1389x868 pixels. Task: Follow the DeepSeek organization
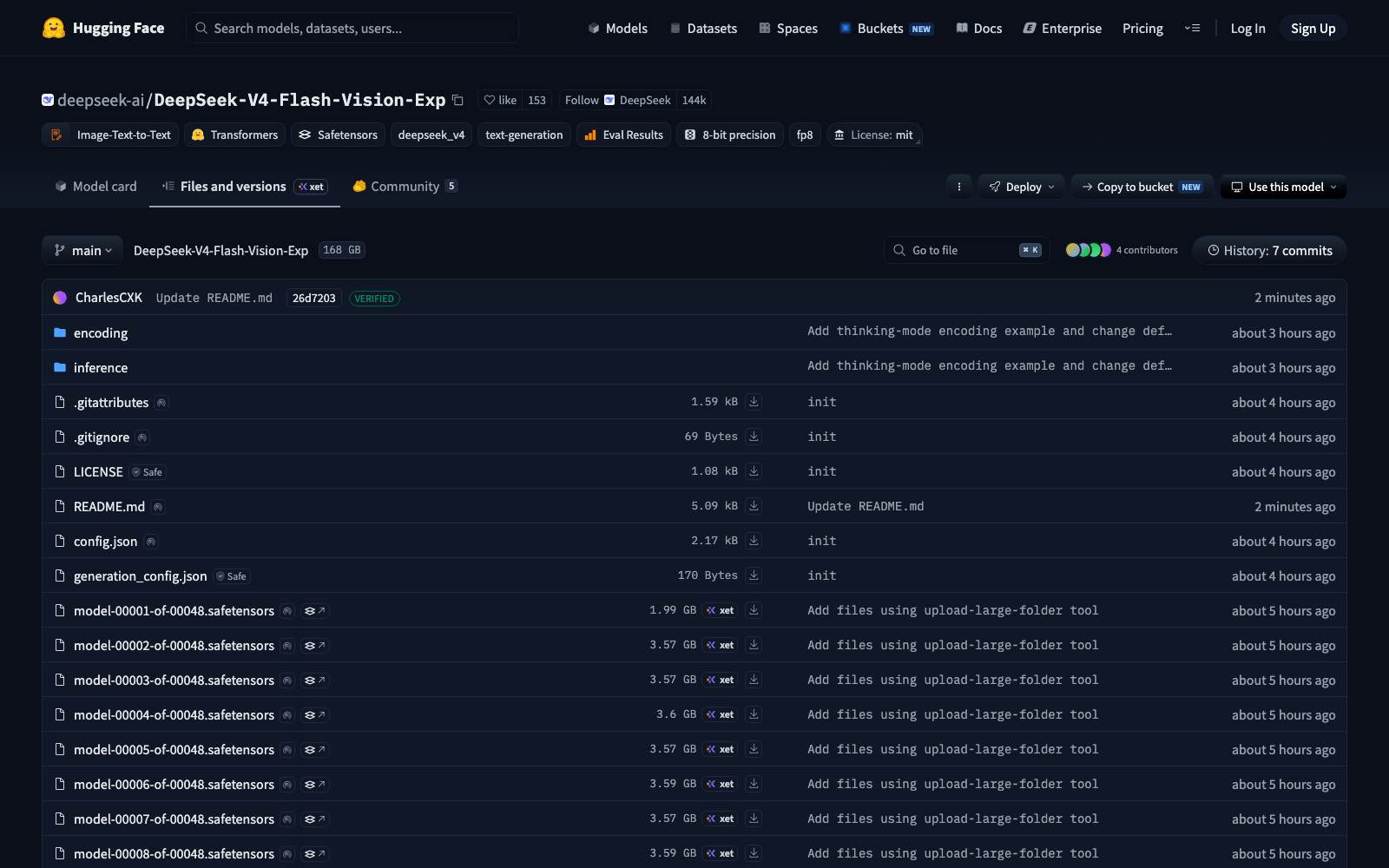tap(617, 100)
